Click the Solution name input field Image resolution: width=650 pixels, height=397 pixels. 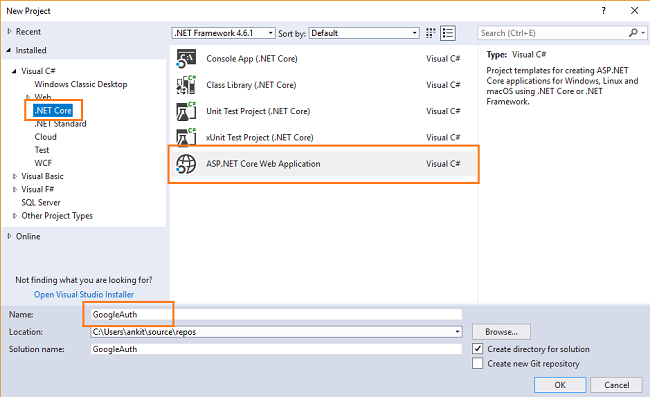(x=276, y=349)
